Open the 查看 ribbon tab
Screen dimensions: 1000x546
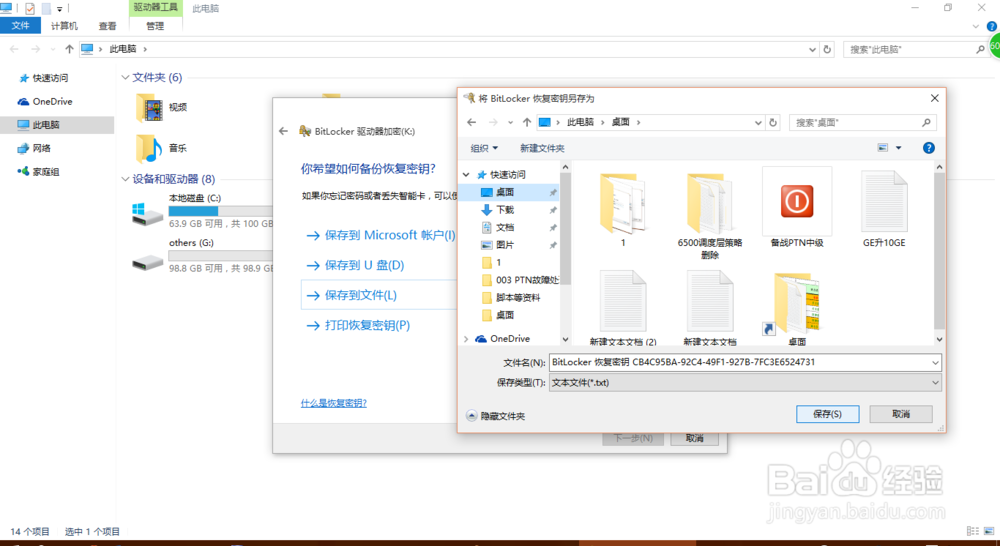107,26
